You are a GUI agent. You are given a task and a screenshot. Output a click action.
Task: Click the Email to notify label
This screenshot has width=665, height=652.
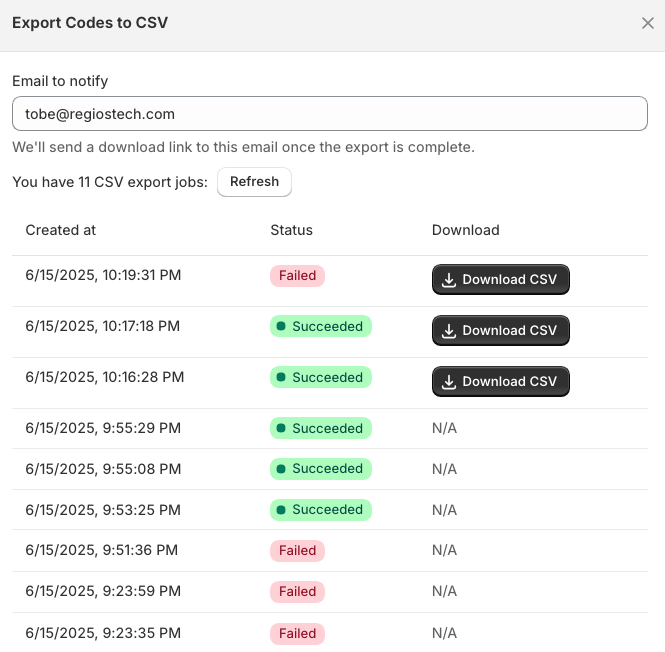(60, 81)
